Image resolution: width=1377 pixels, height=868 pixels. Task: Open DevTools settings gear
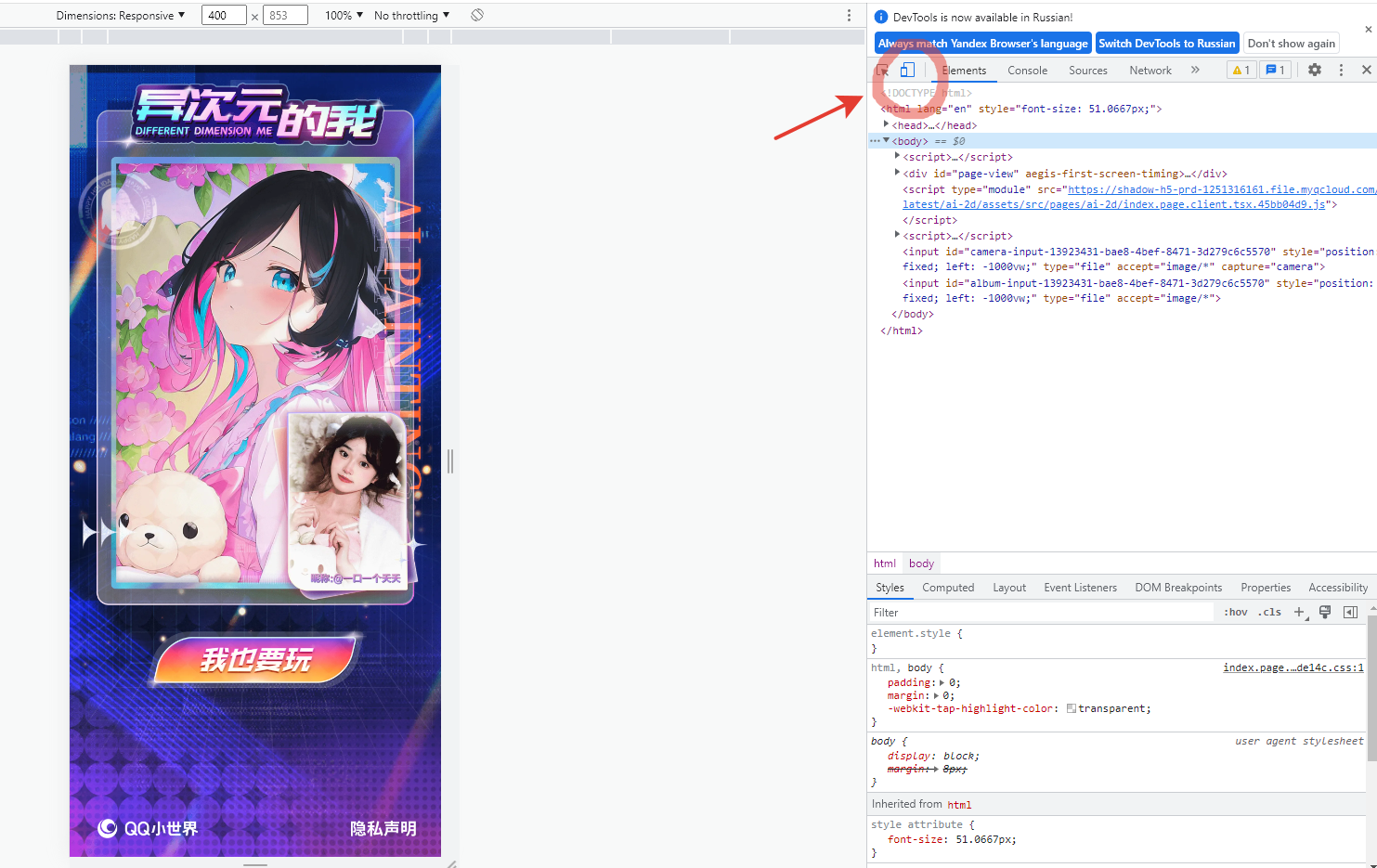(1315, 70)
